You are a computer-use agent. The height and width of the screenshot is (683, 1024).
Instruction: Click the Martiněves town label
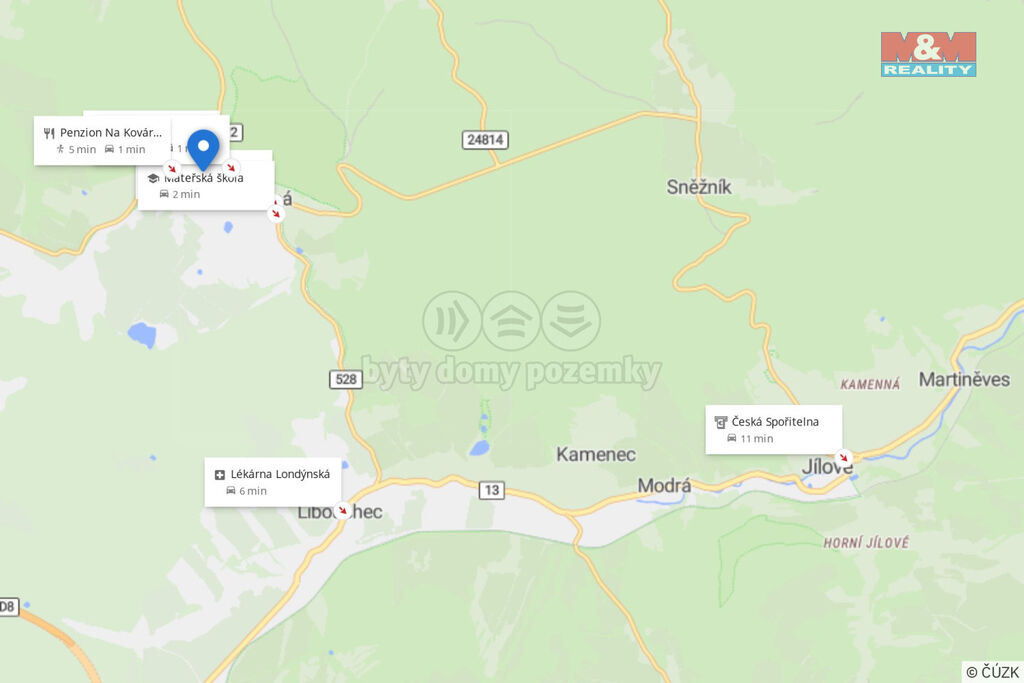point(964,379)
